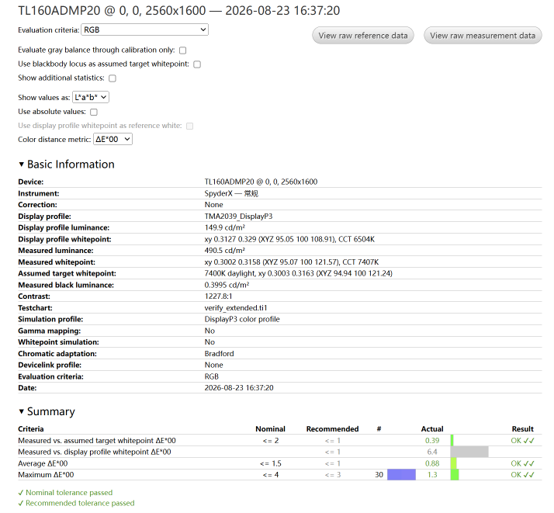Open the Evaluation criteria RGB dropdown

(145, 30)
